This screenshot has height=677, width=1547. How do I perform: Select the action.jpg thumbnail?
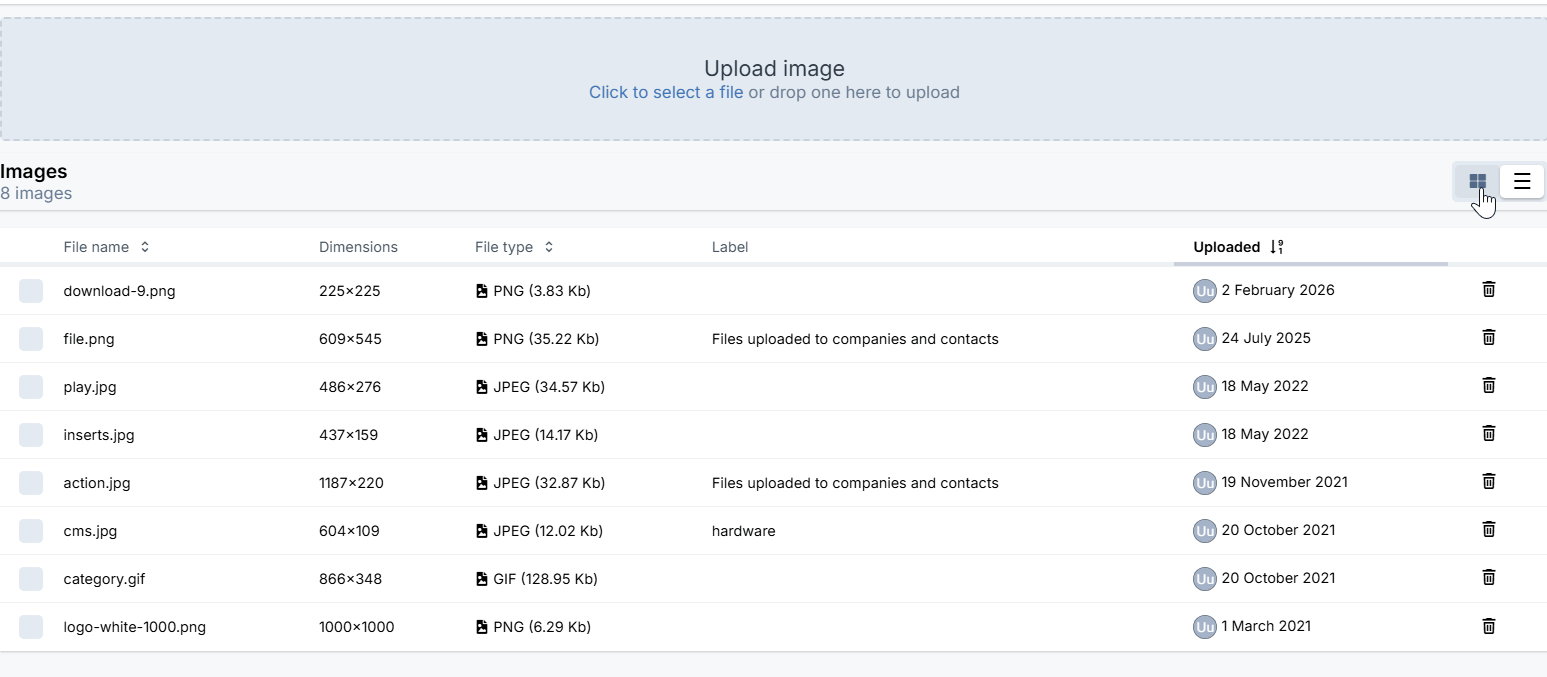[31, 483]
